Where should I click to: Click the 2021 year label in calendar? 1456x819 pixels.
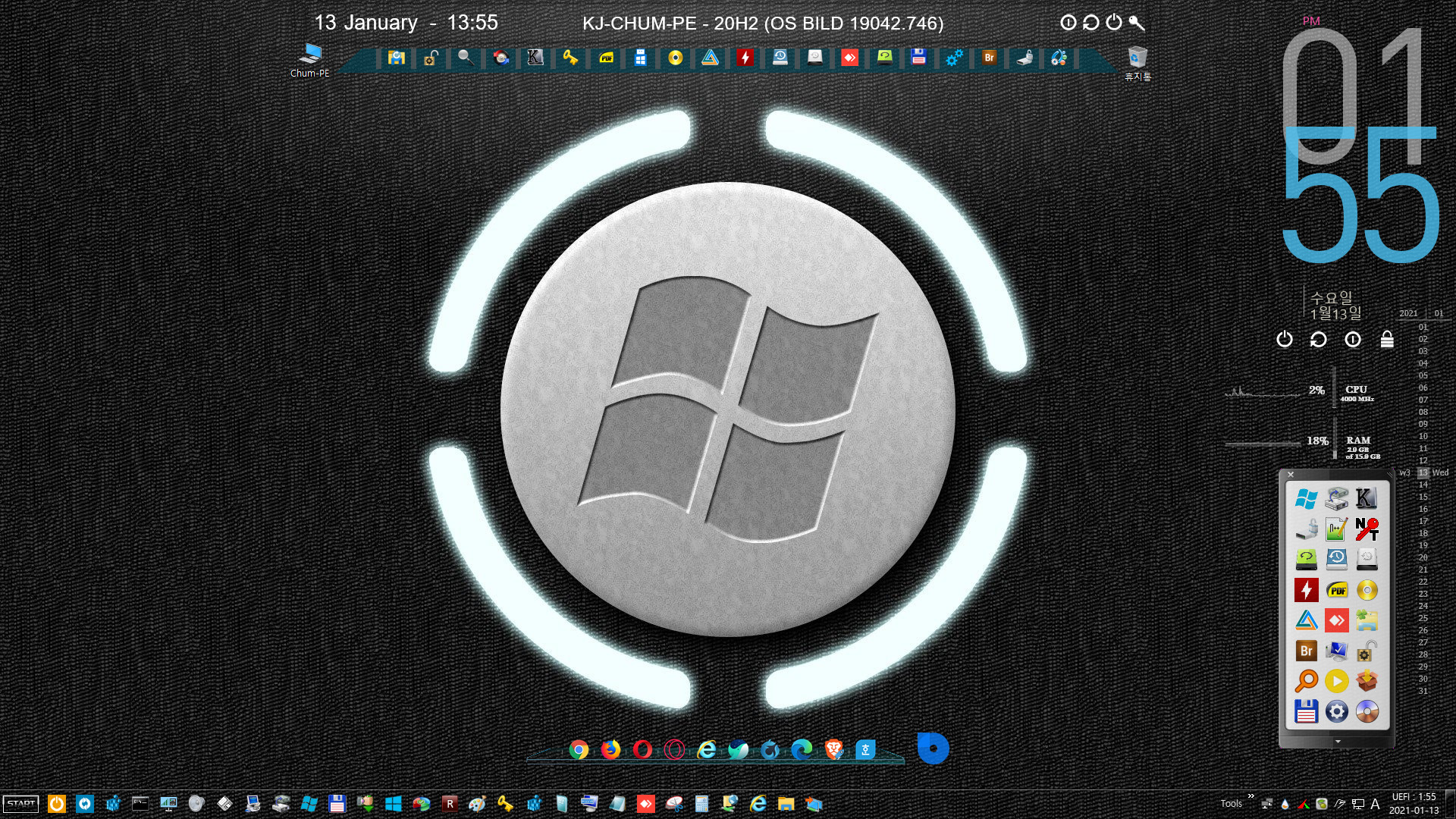pyautogui.click(x=1408, y=313)
